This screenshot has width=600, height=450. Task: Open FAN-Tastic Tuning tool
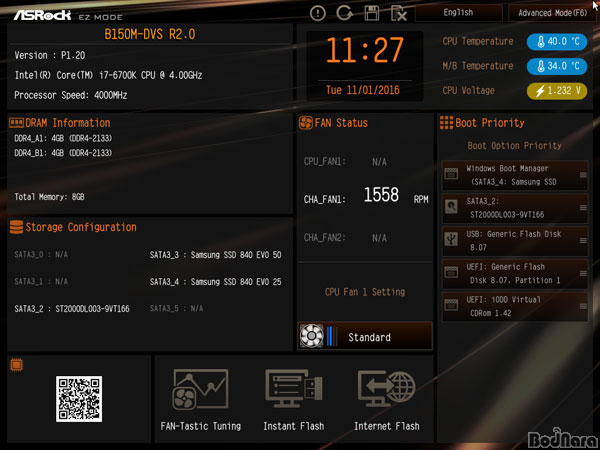pos(201,400)
